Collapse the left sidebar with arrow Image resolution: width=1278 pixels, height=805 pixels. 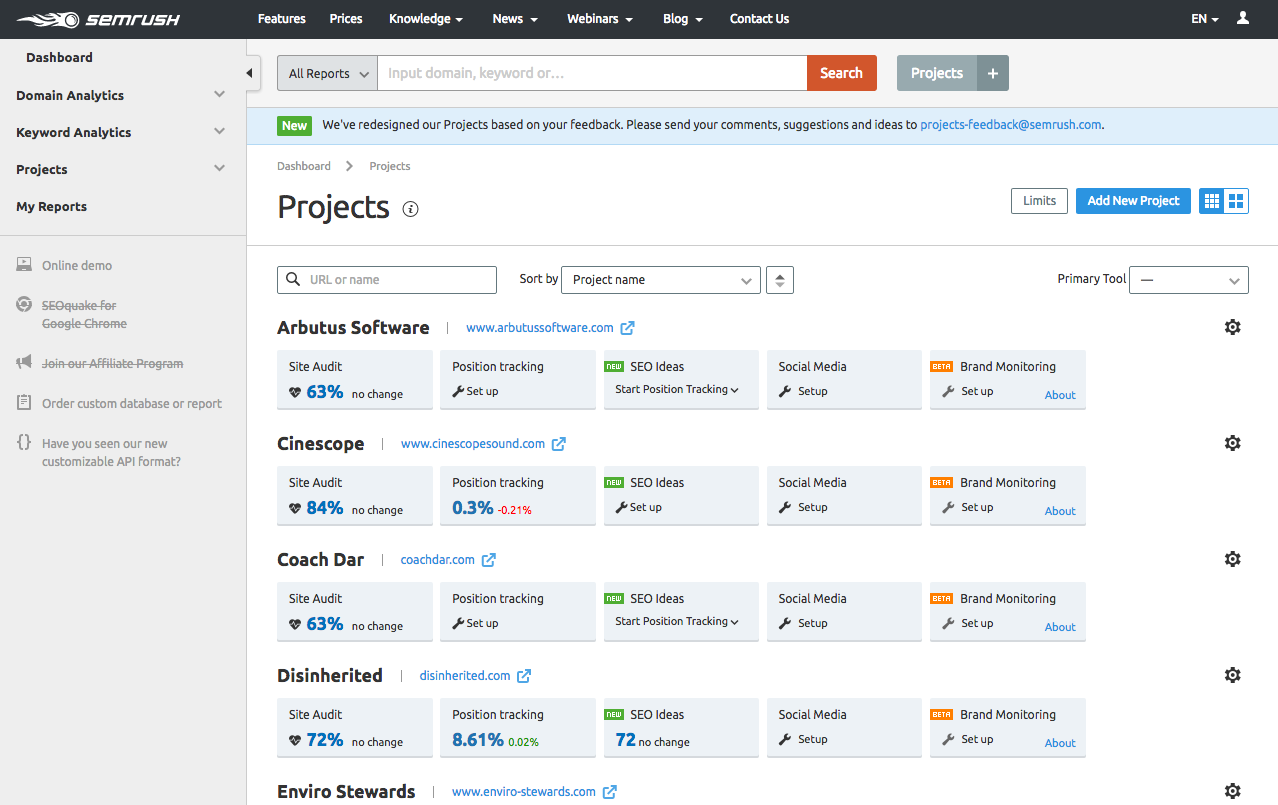pos(250,73)
